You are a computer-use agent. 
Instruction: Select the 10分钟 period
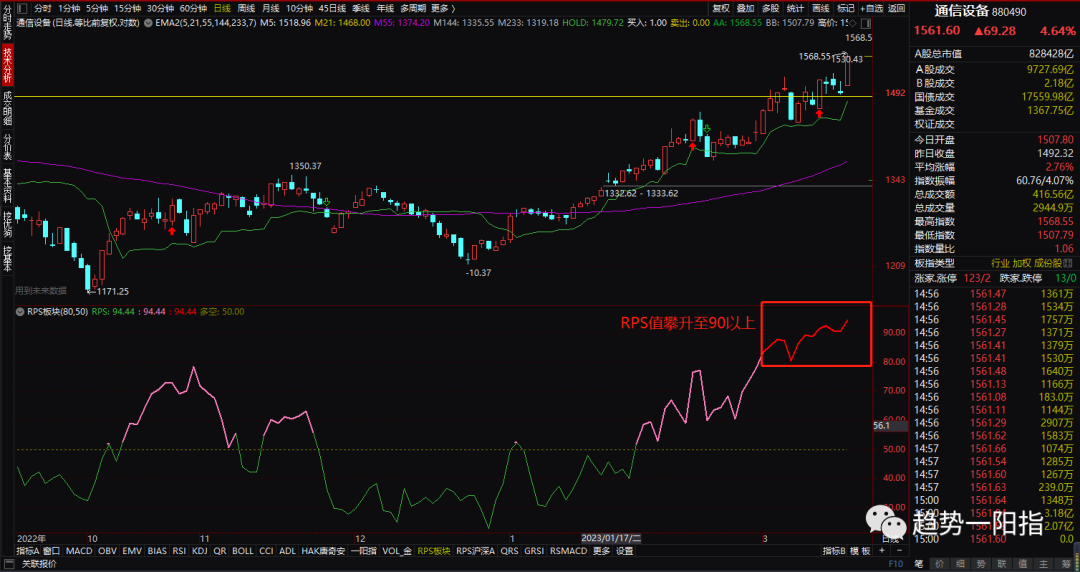[299, 8]
